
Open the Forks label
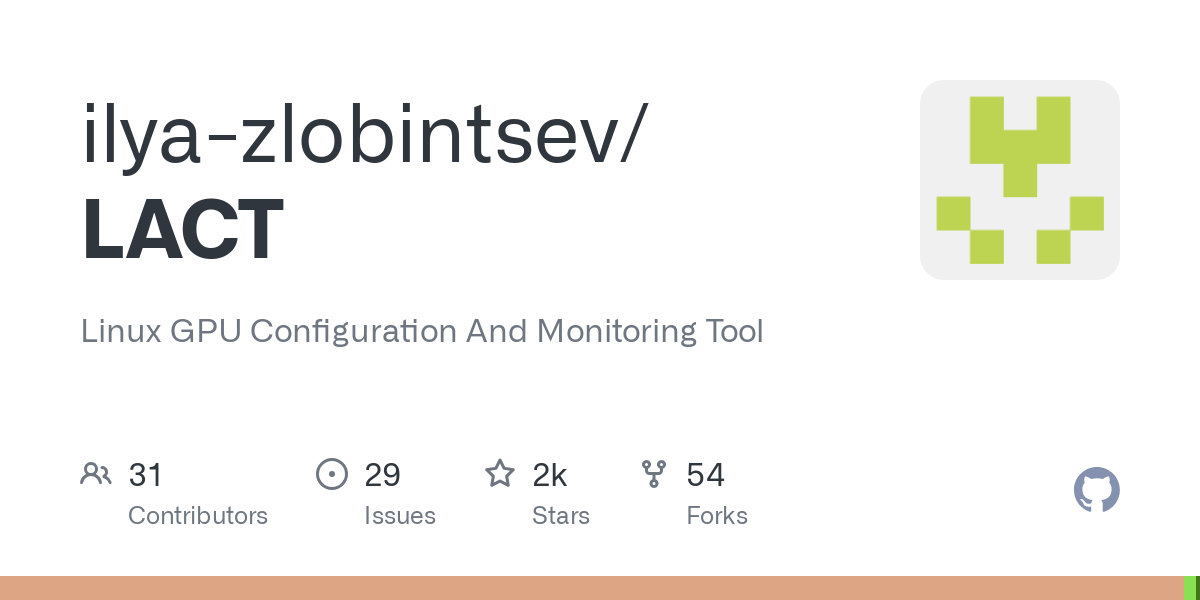[717, 516]
